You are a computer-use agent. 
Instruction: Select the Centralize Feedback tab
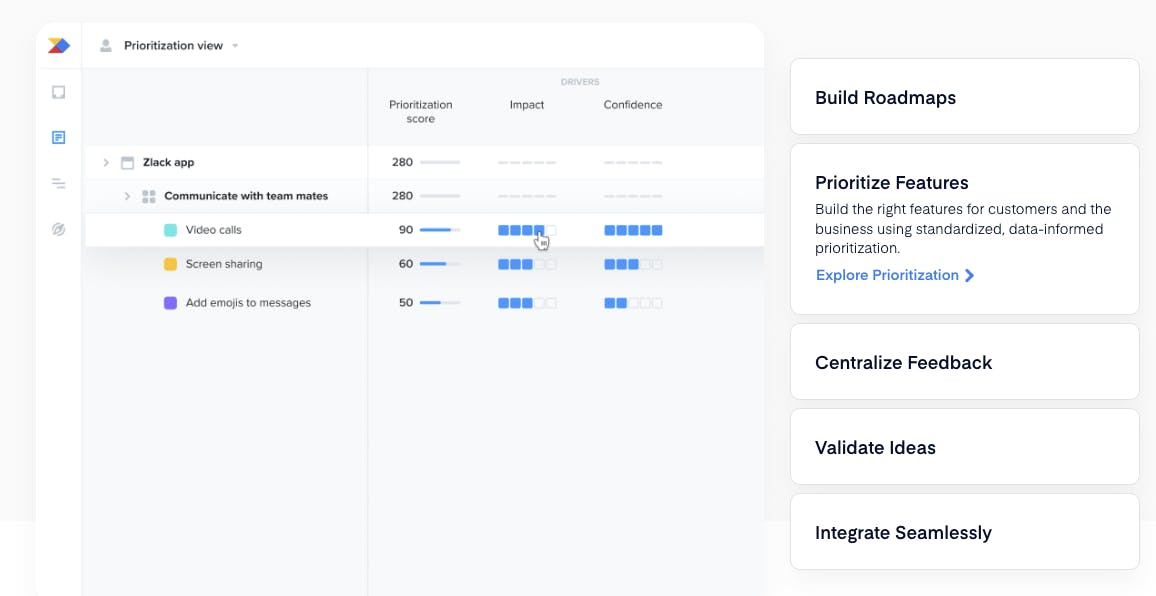click(x=964, y=362)
